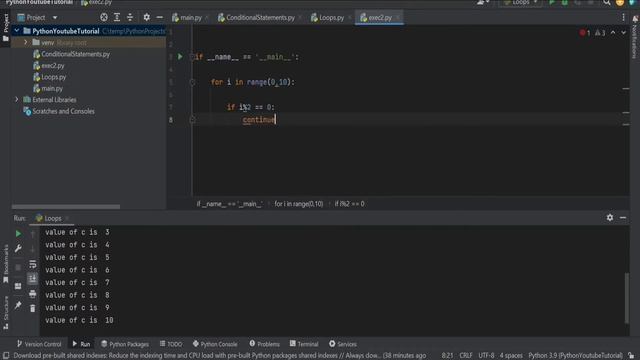The height and width of the screenshot is (360, 640).
Task: Fold the if __name__ block
Action: point(192,57)
